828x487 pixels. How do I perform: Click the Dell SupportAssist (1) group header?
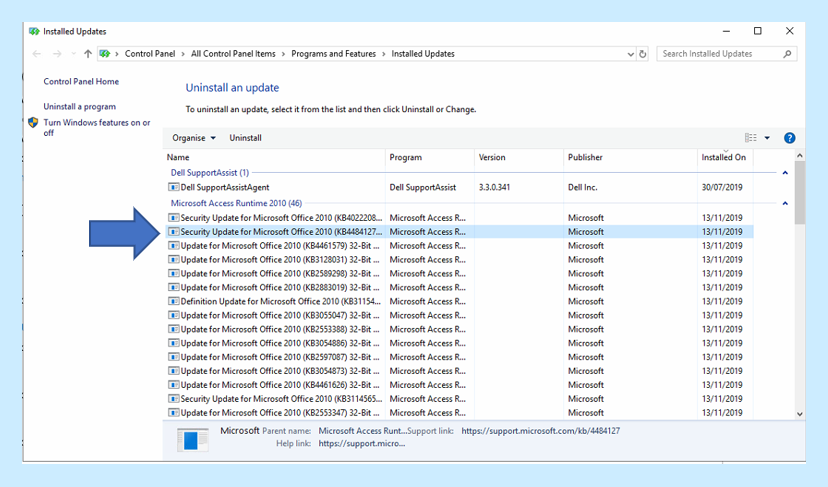pyautogui.click(x=210, y=173)
